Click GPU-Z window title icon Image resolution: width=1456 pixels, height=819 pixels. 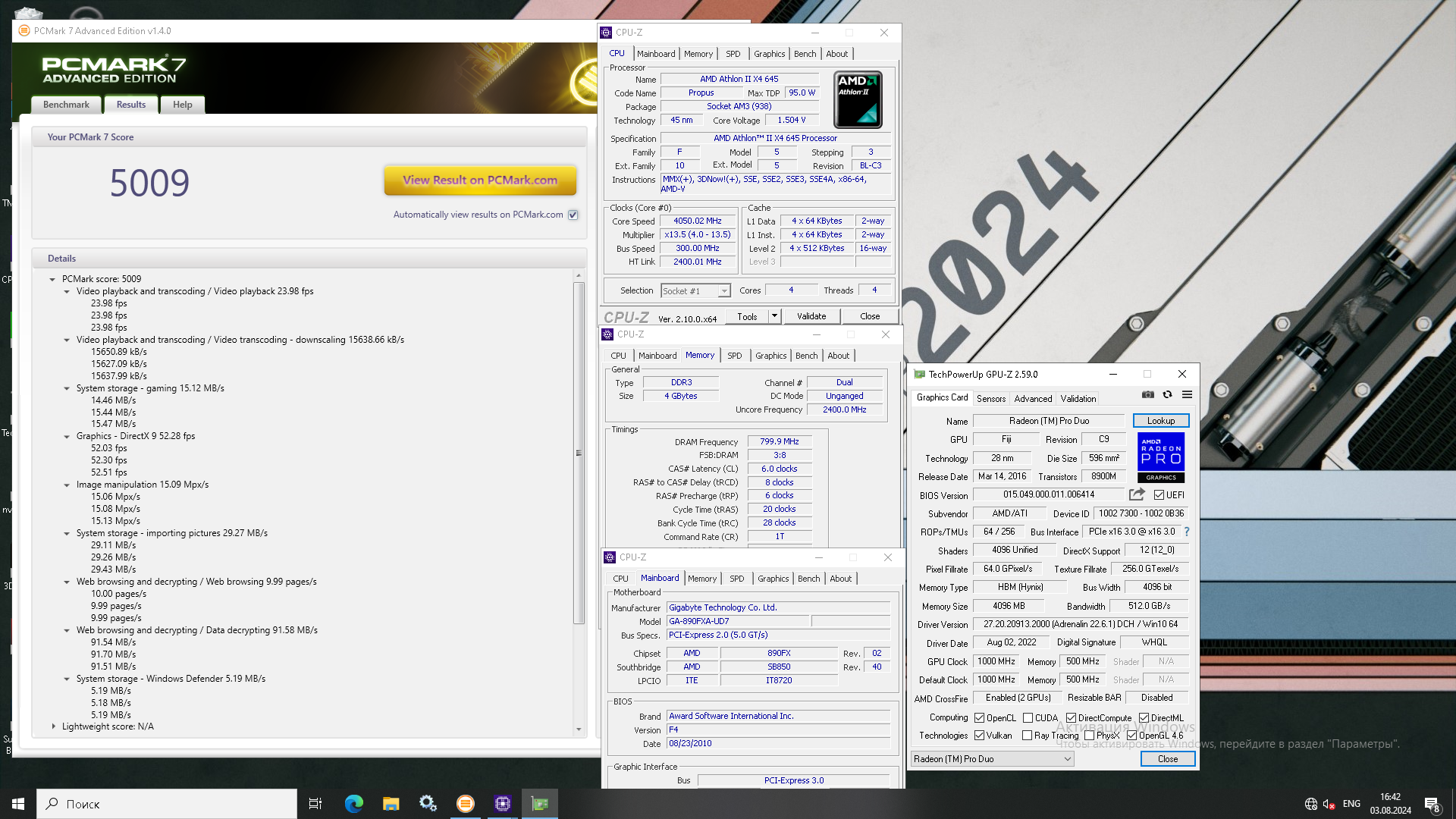(x=920, y=374)
